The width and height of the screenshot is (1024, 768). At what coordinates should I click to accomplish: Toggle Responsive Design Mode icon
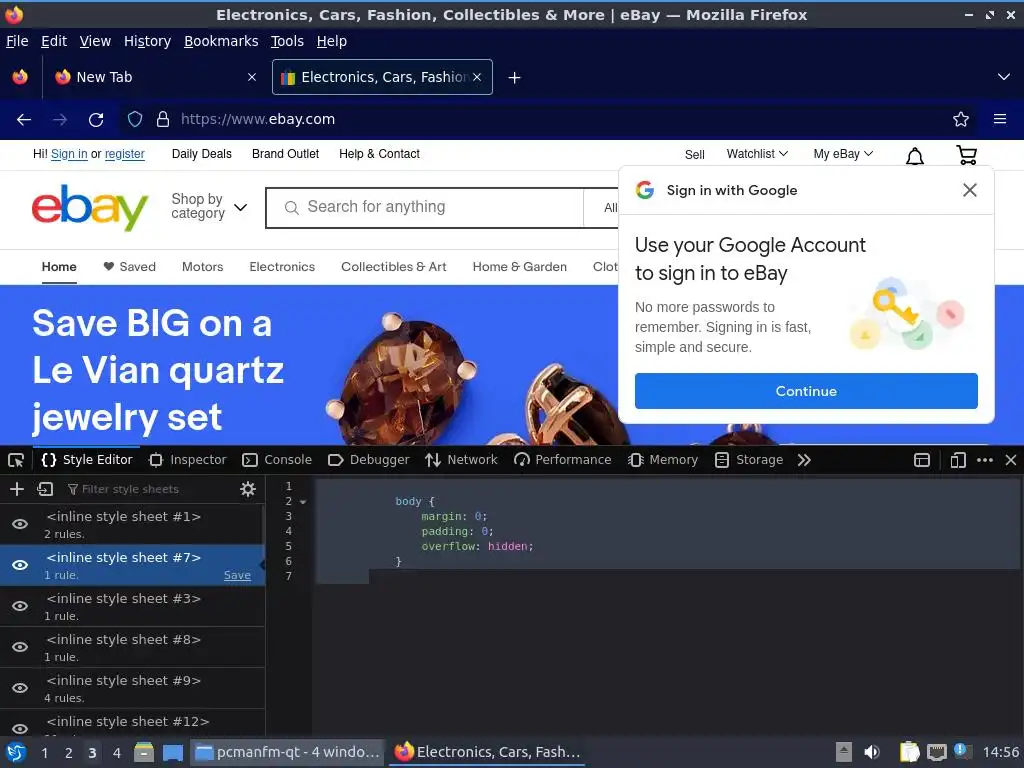(x=958, y=460)
